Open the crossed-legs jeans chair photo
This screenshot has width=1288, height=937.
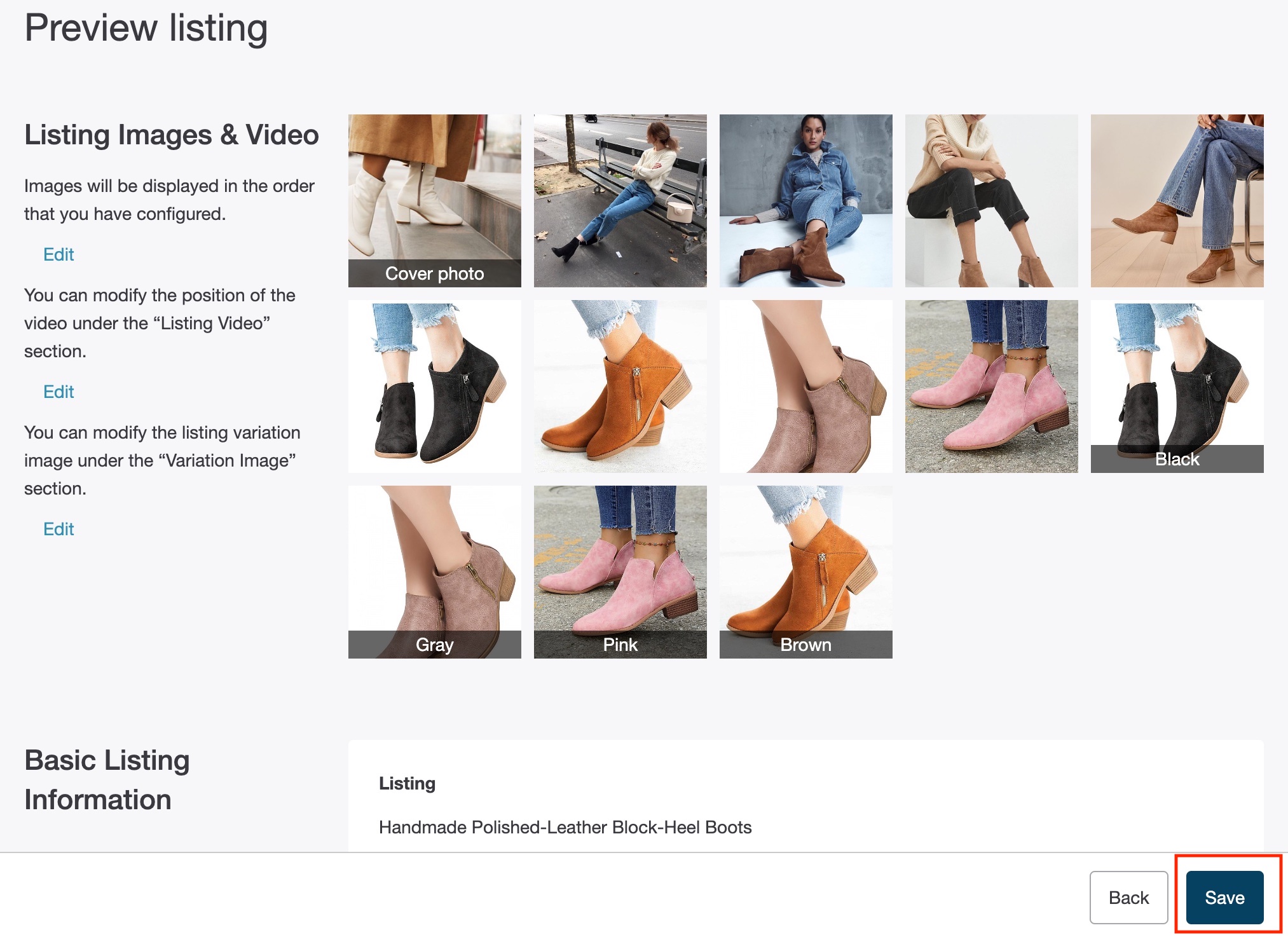click(x=1177, y=200)
